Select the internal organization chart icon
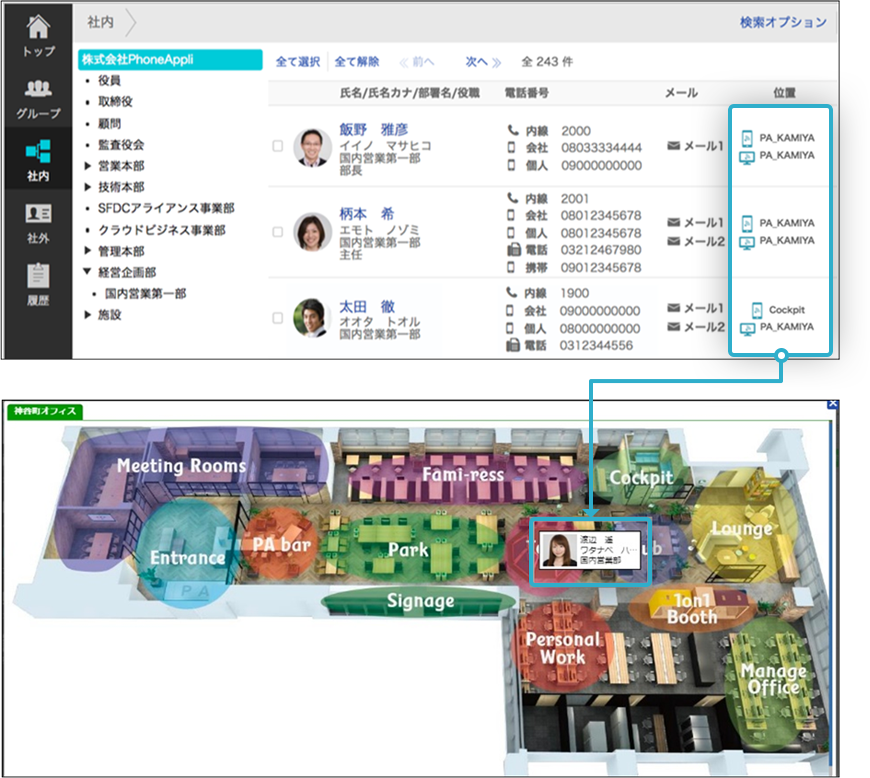 pyautogui.click(x=37, y=152)
